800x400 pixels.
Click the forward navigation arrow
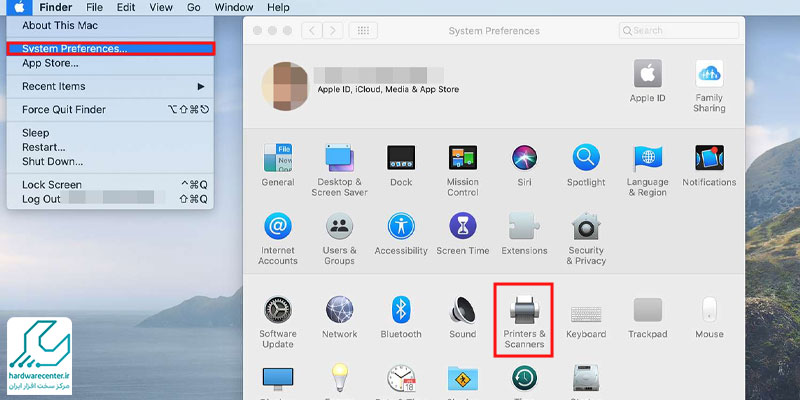pyautogui.click(x=333, y=31)
